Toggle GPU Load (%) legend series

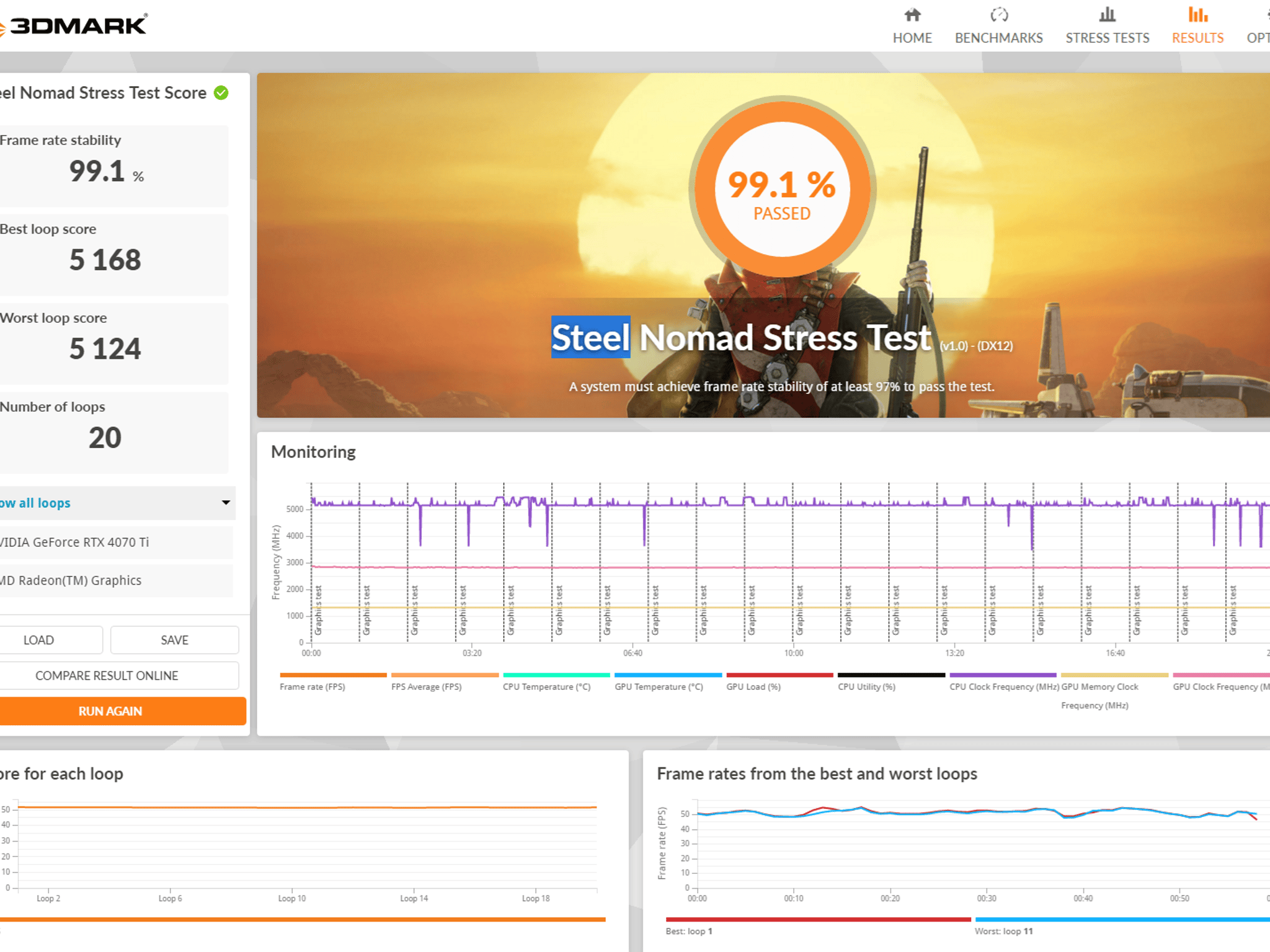click(779, 682)
